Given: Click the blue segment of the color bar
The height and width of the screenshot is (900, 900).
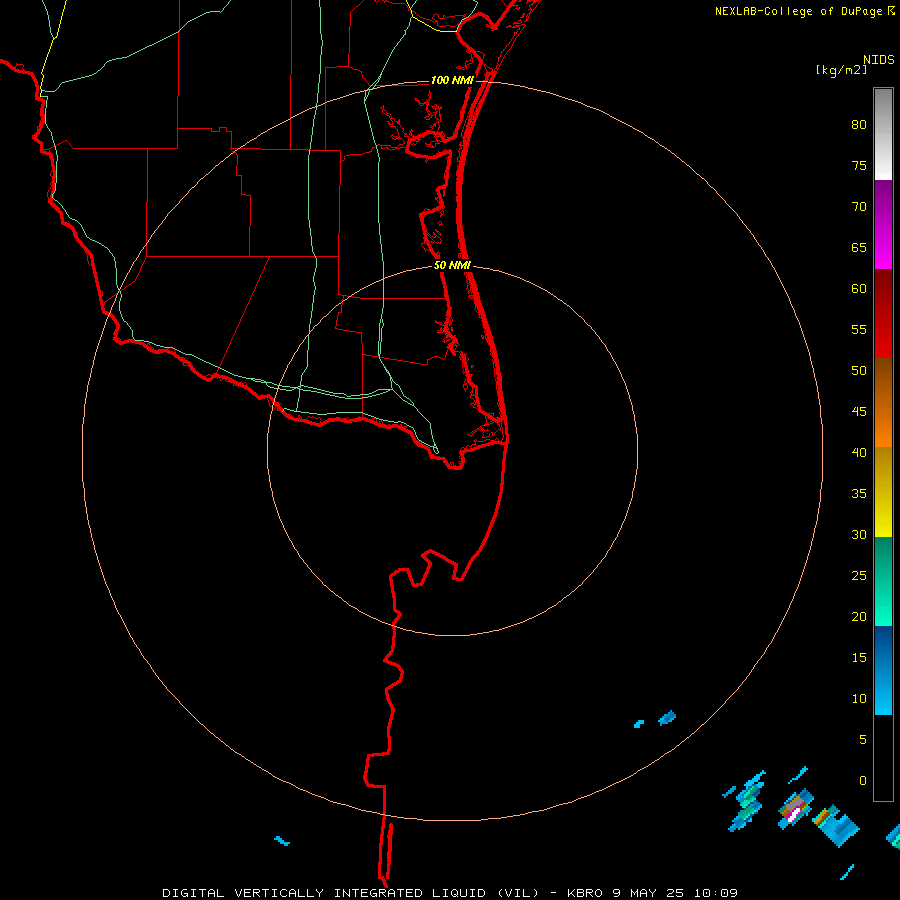Looking at the screenshot, I should pyautogui.click(x=883, y=670).
